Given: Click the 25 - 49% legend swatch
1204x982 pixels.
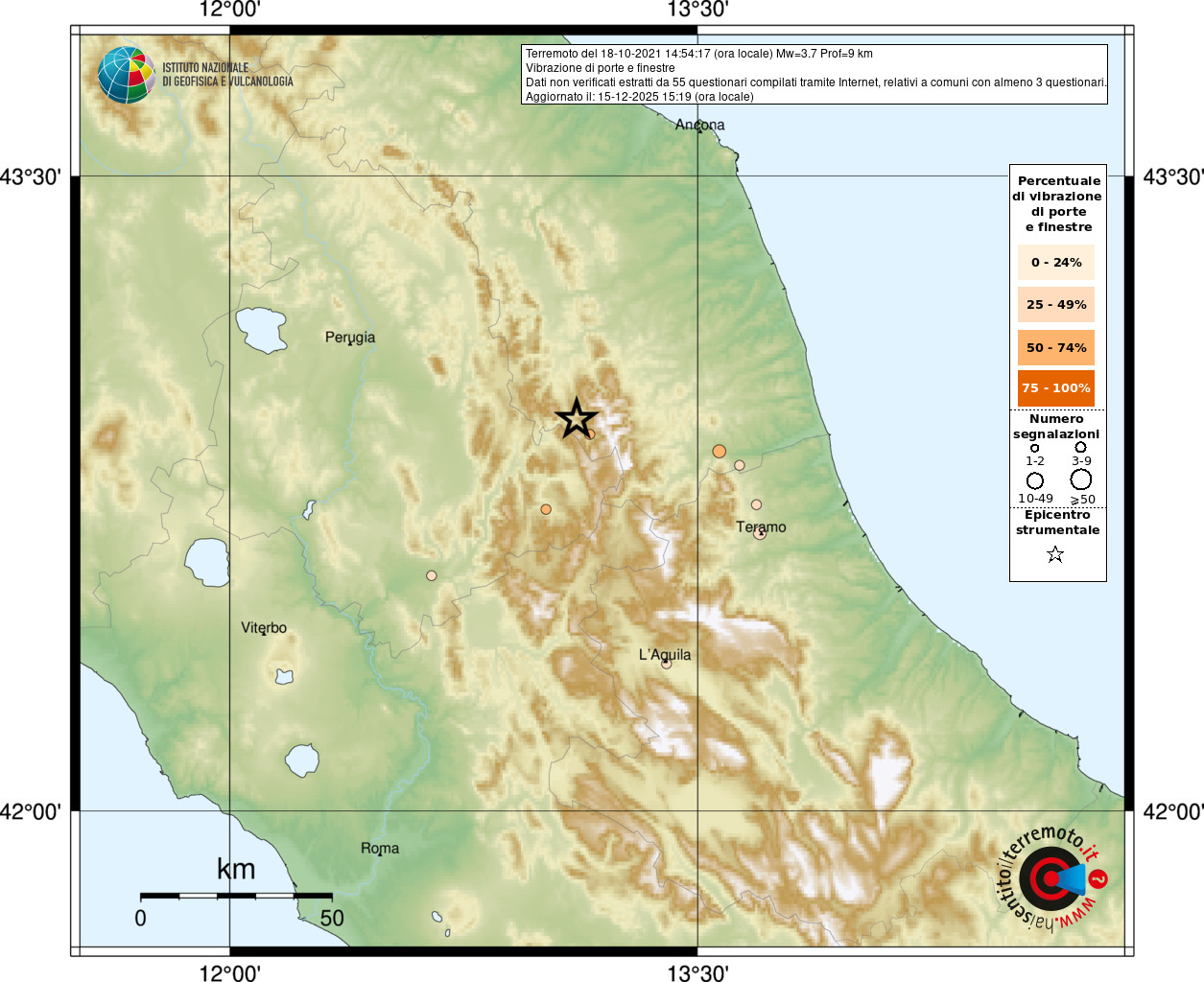Looking at the screenshot, I should coord(1056,305).
